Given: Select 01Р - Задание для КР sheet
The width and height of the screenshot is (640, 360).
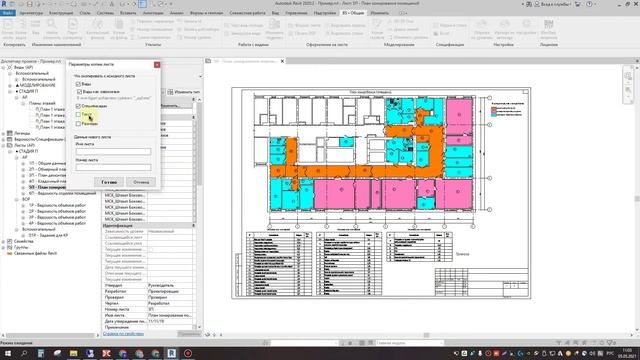Looking at the screenshot, I should click(x=48, y=236).
